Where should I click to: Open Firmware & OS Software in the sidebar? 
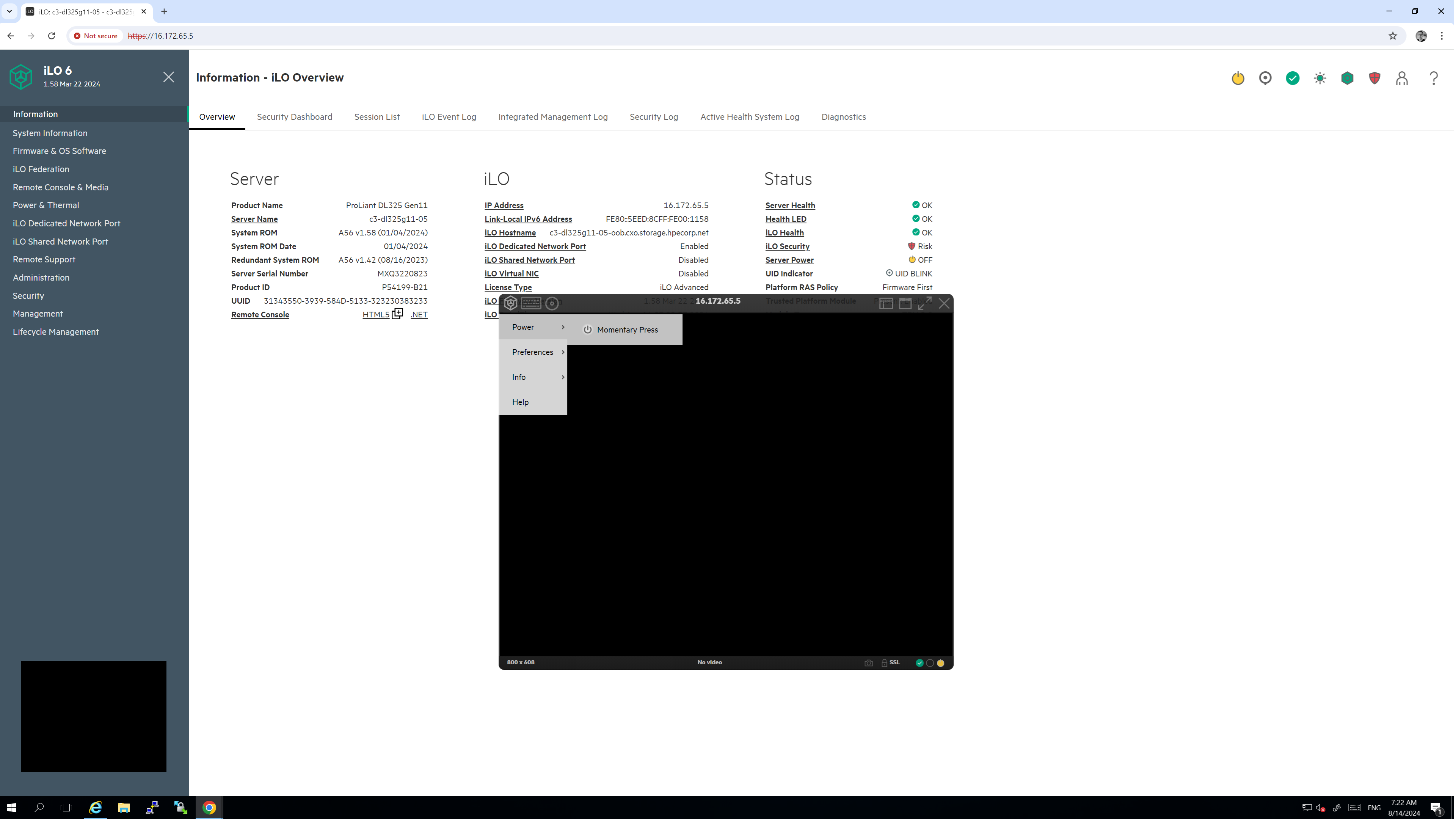pyautogui.click(x=60, y=151)
